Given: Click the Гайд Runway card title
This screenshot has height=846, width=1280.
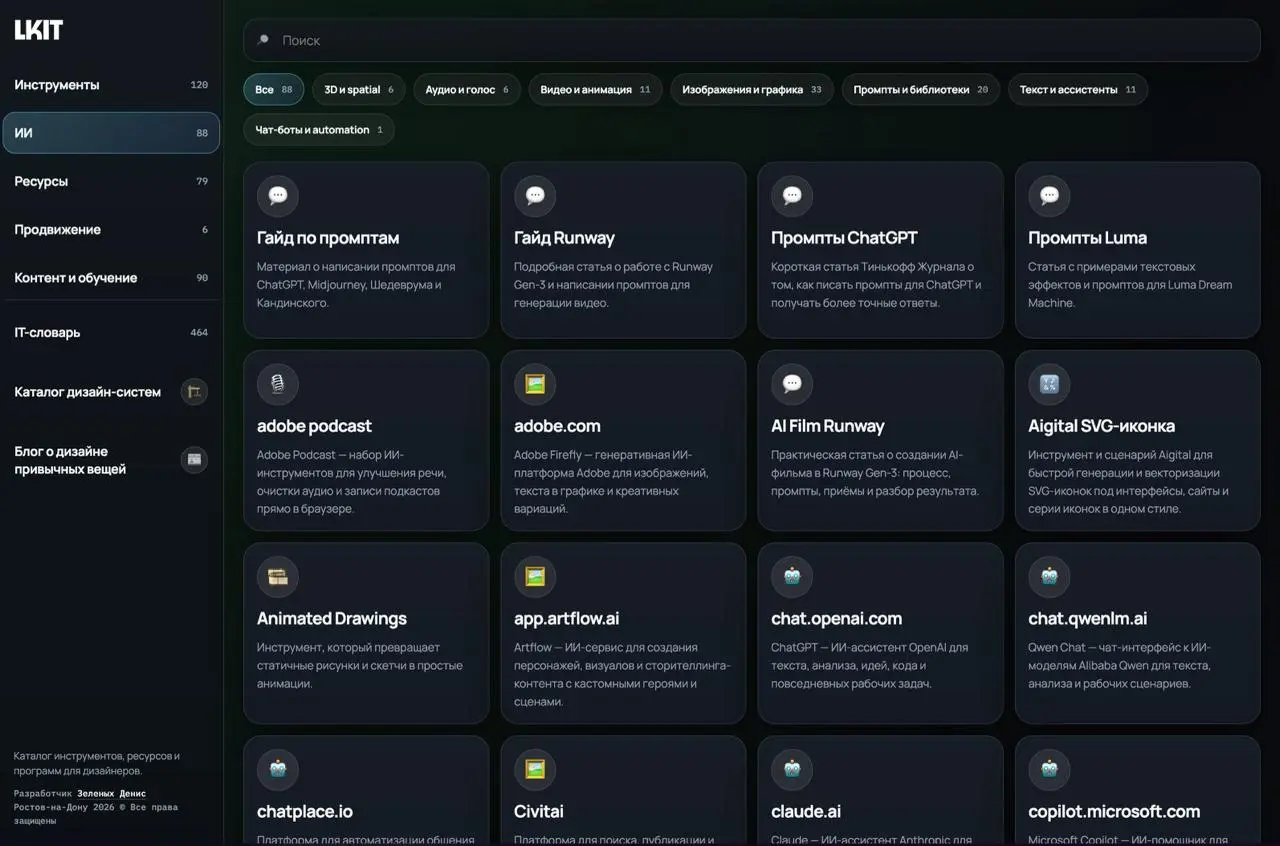Looking at the screenshot, I should tap(564, 238).
